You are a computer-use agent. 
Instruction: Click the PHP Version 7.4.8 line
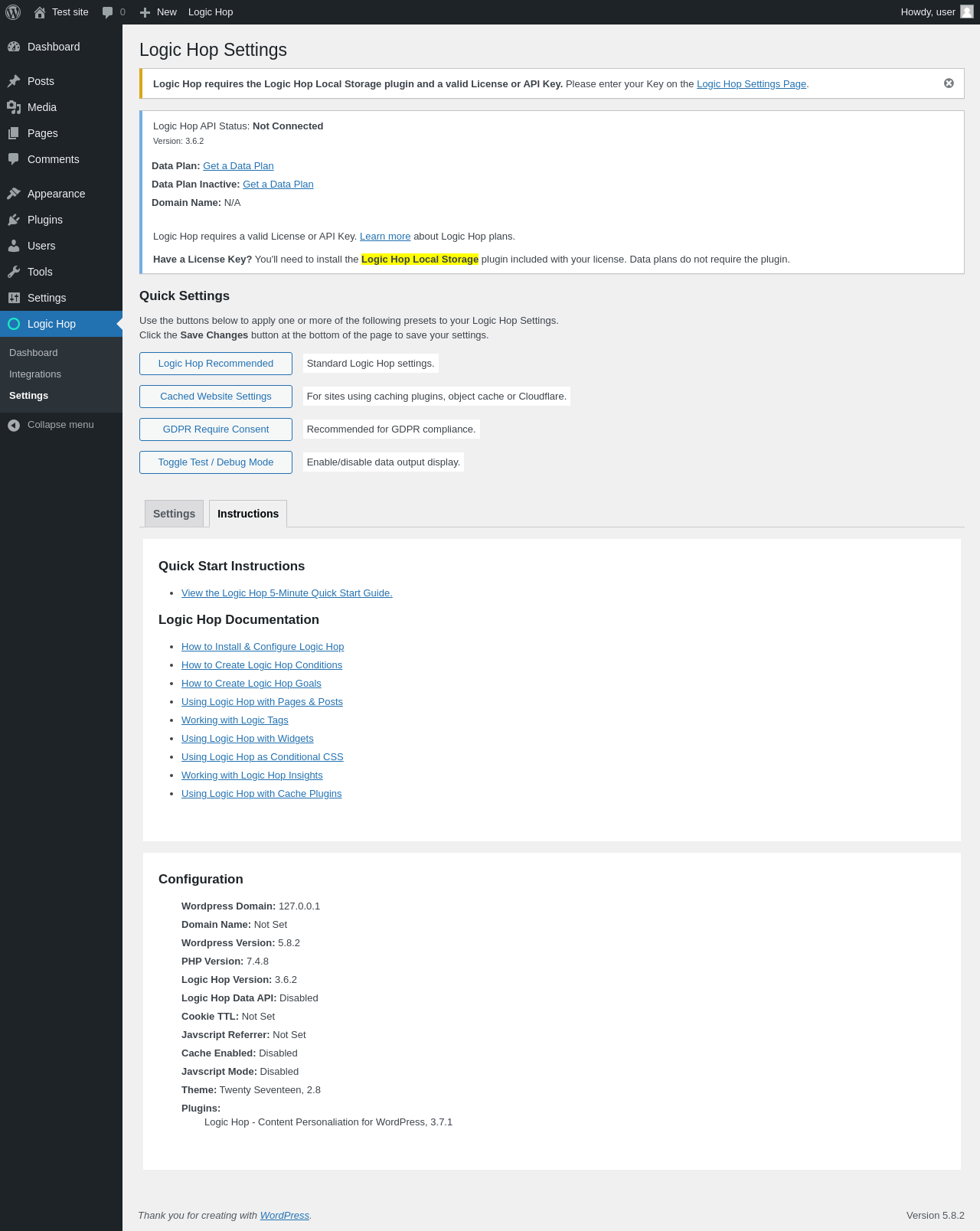pyautogui.click(x=225, y=962)
